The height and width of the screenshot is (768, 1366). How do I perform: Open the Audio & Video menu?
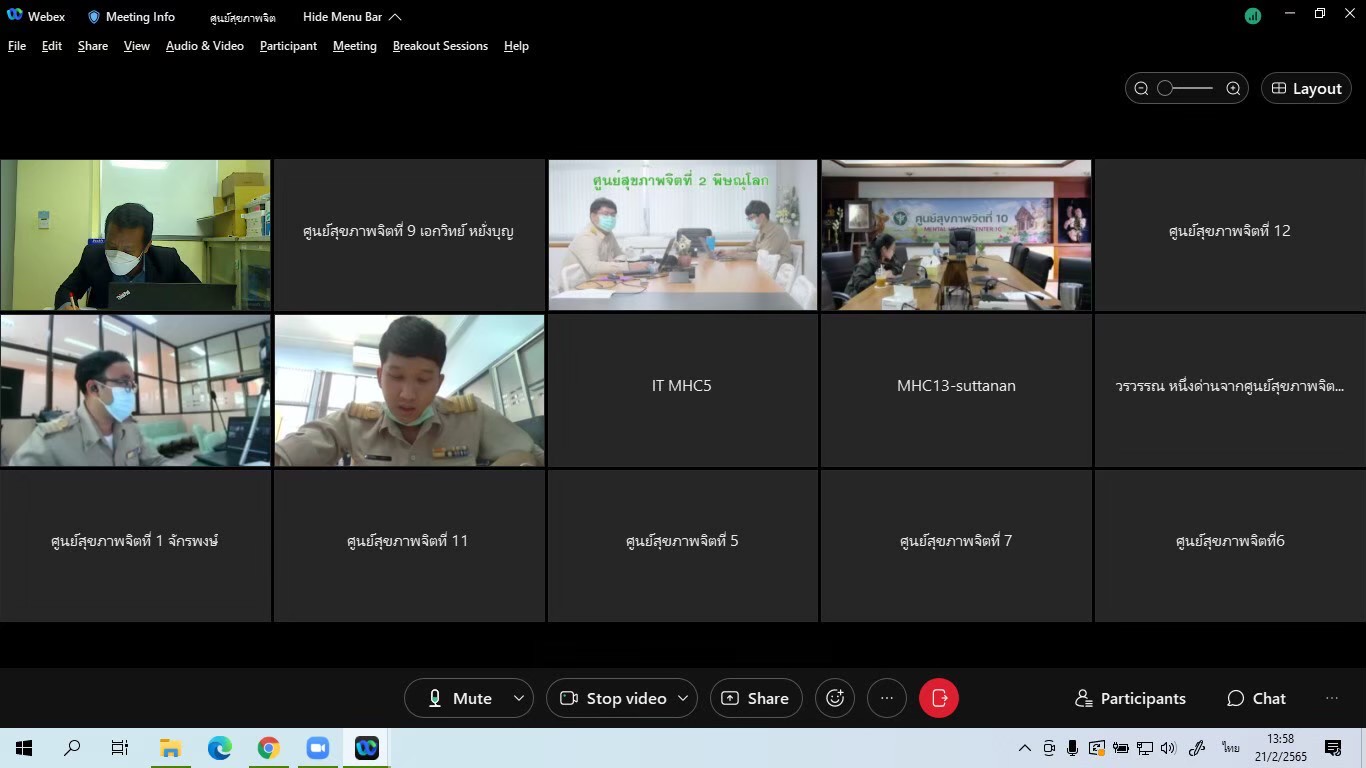(204, 46)
